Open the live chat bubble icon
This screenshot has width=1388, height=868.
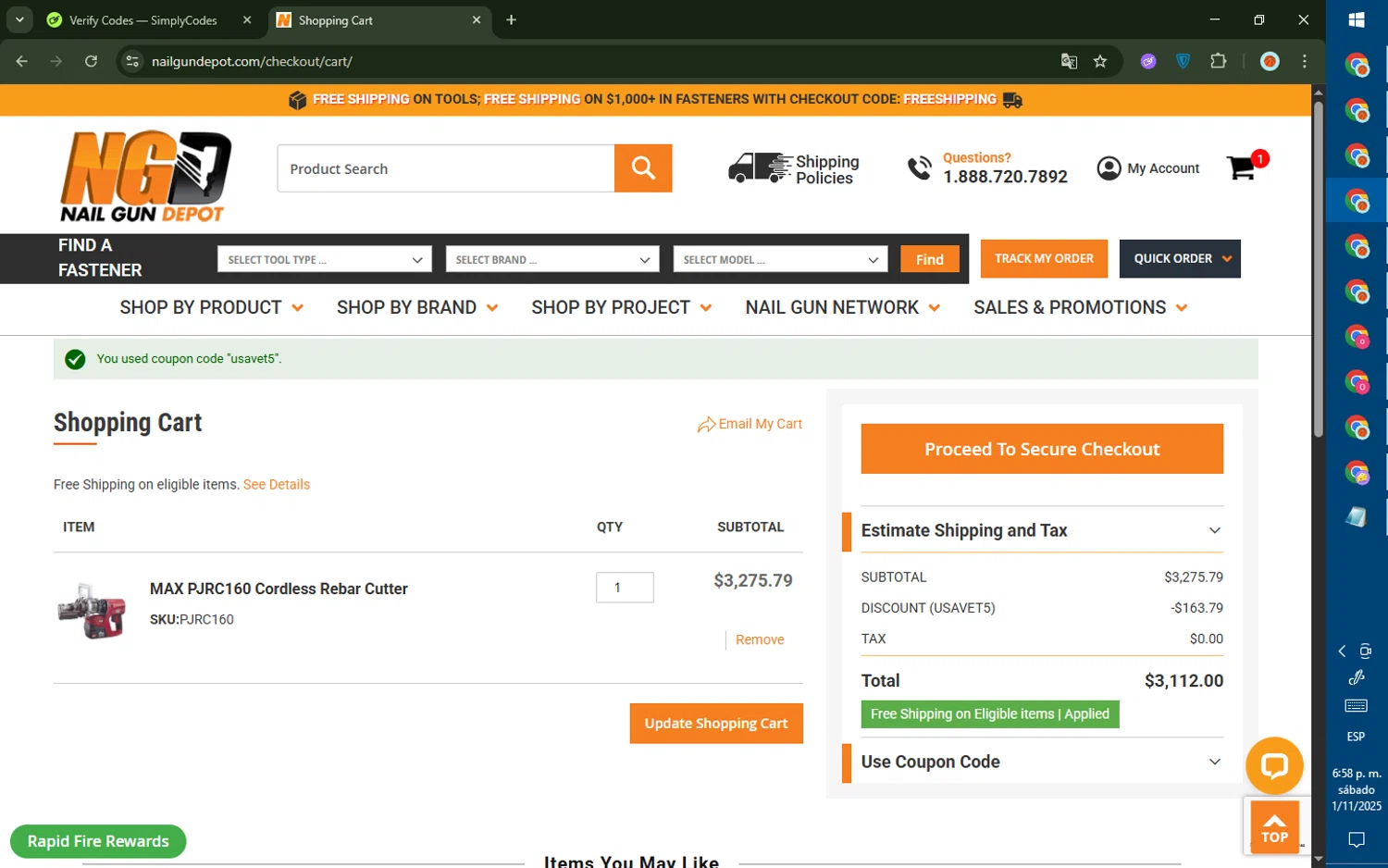(x=1274, y=765)
